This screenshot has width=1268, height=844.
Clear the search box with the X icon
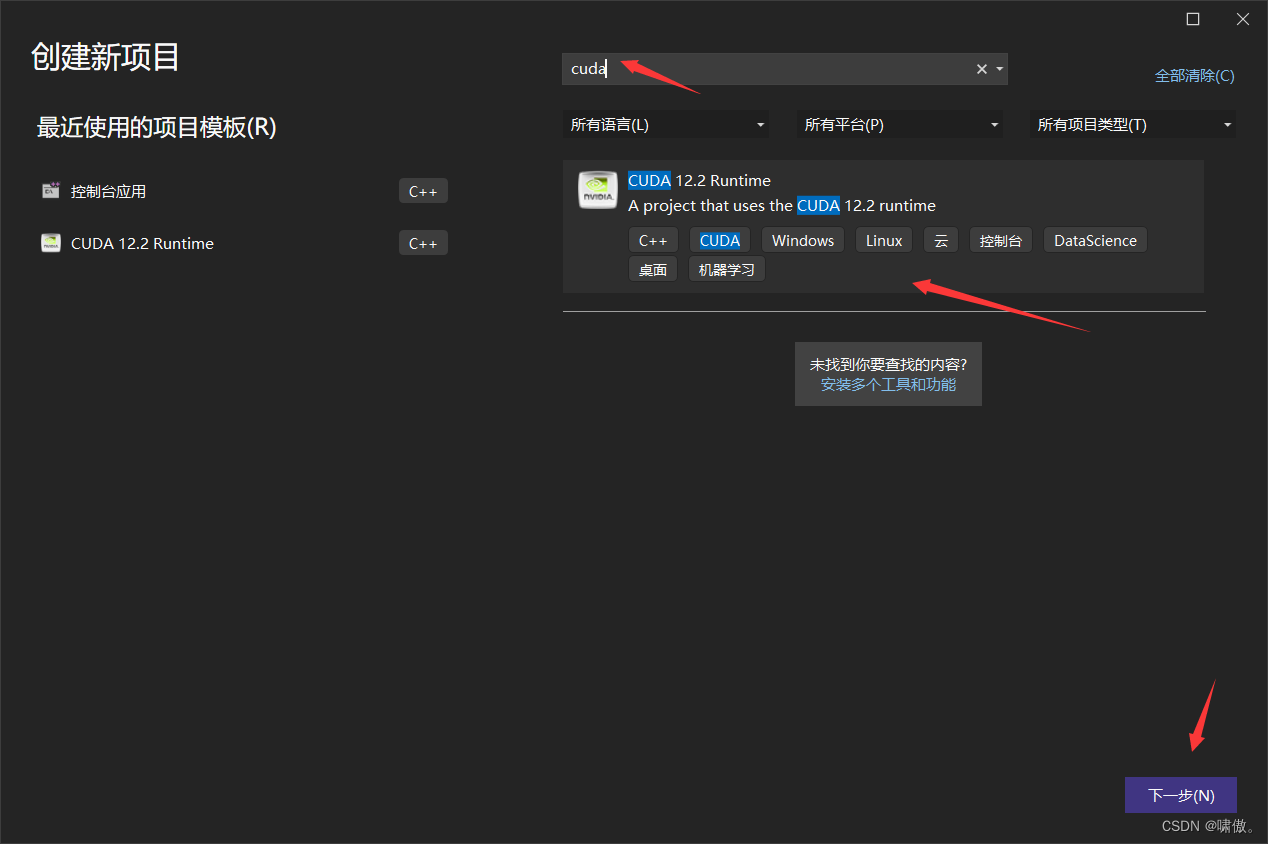tap(981, 68)
